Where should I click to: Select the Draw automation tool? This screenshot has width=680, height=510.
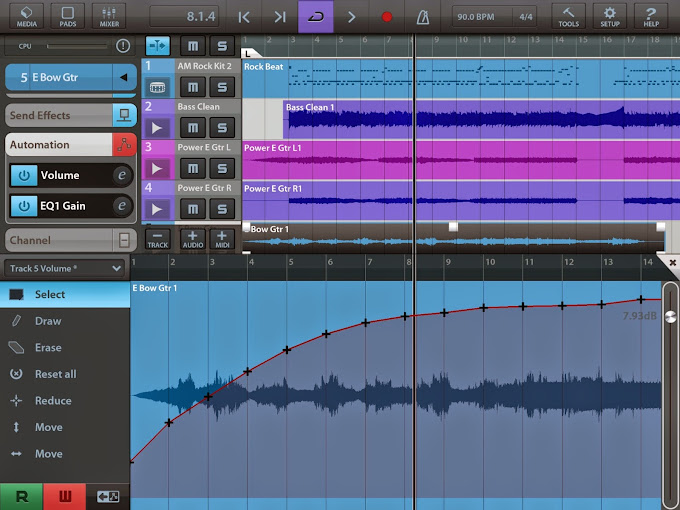(48, 321)
